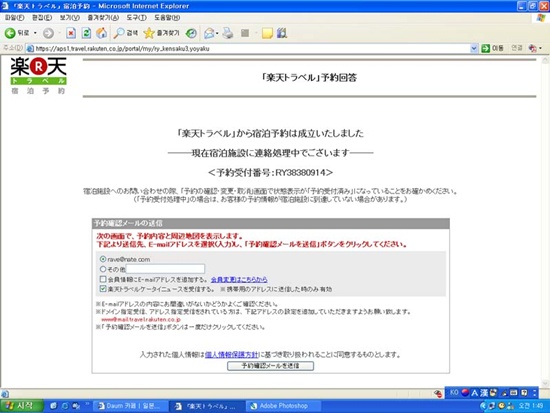The width and height of the screenshot is (550, 413).
Task: Click the 시작 Start button
Action: click(x=22, y=406)
